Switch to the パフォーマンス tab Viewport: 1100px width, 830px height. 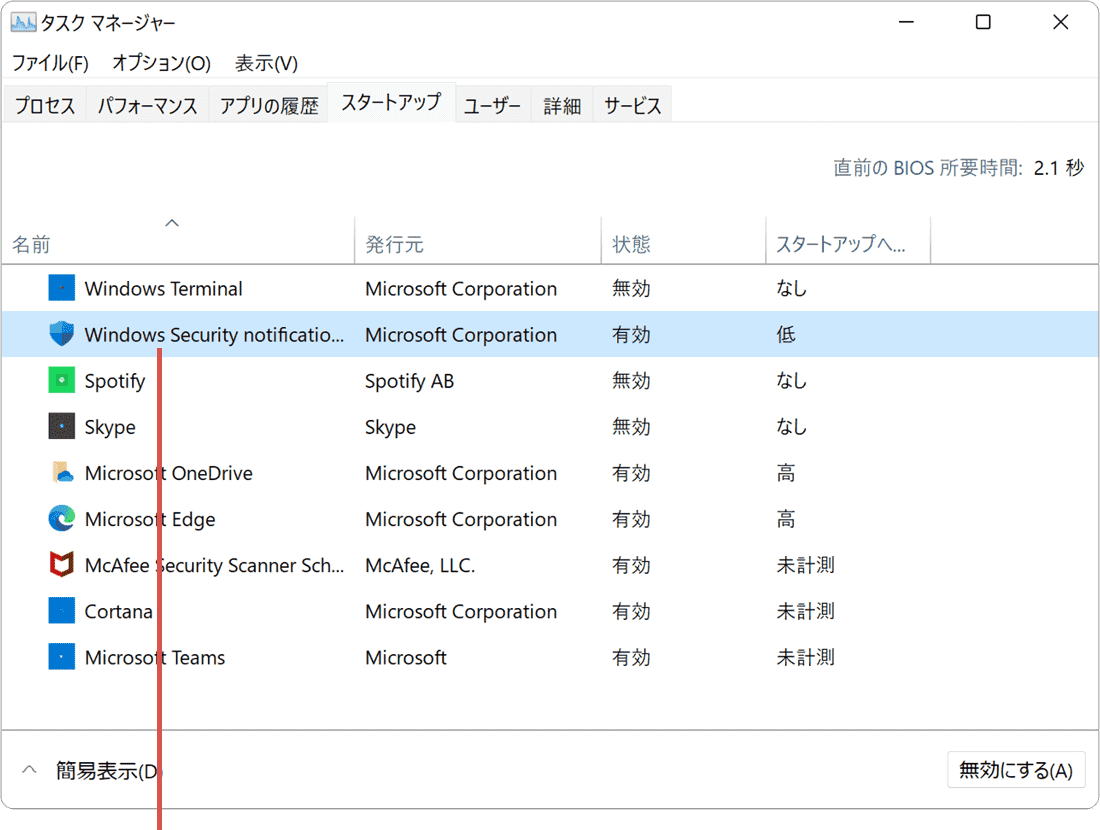click(x=147, y=105)
